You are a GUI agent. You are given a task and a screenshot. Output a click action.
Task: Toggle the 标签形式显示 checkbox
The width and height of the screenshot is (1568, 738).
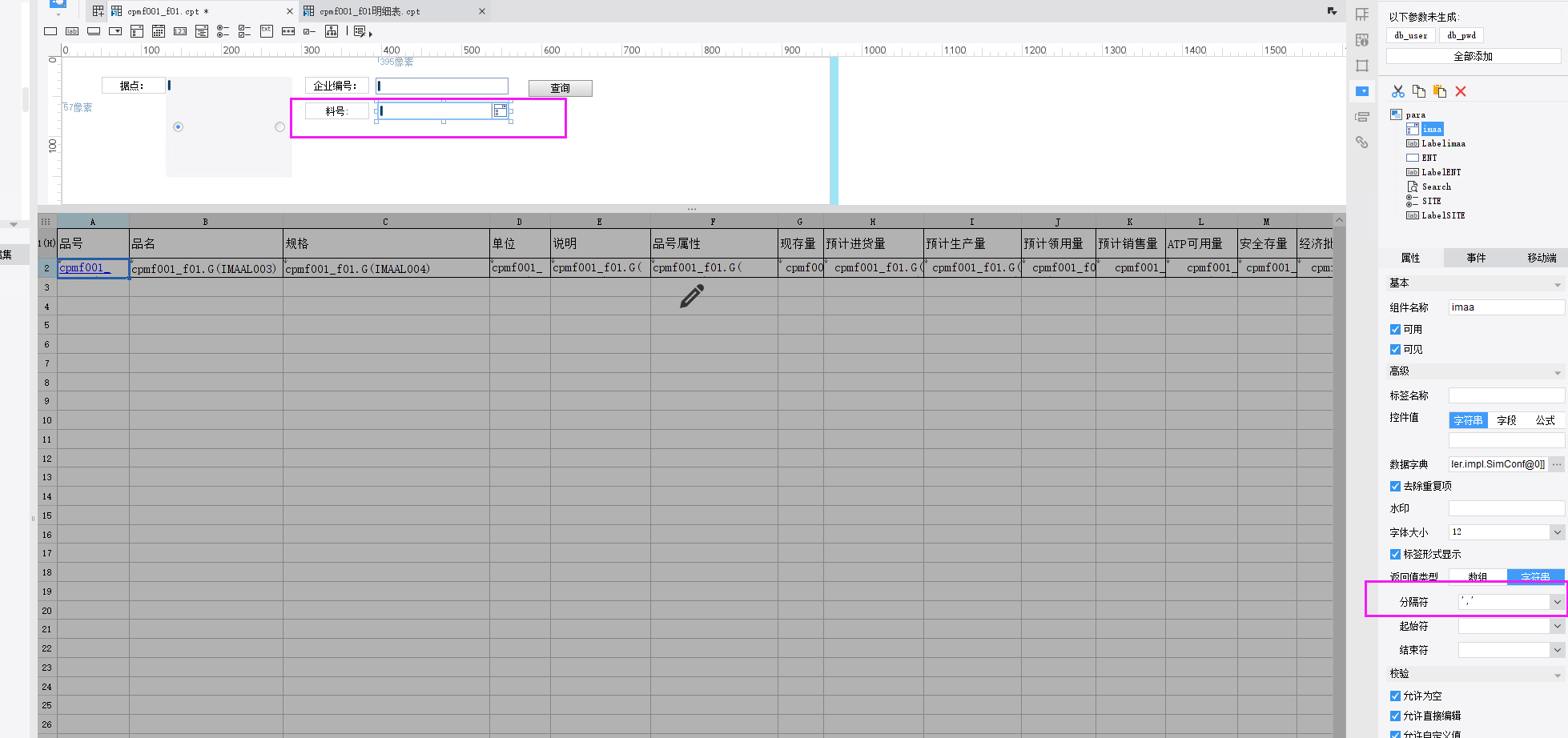click(1395, 555)
